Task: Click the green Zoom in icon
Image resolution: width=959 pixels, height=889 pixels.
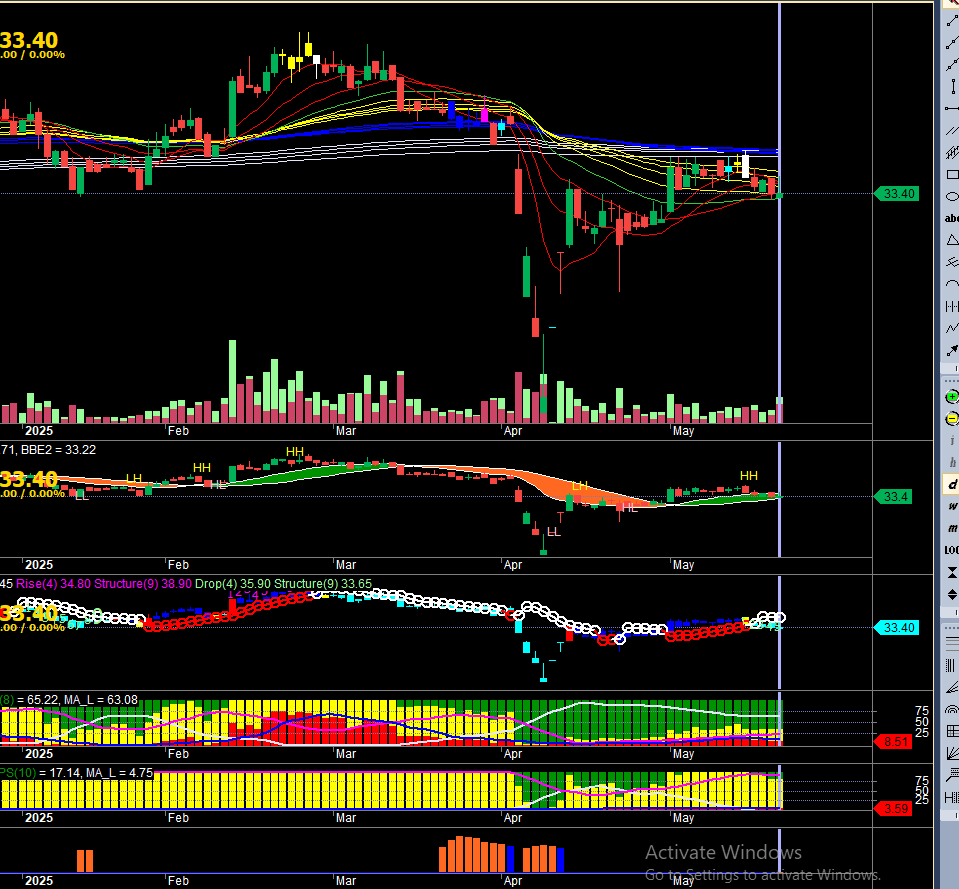Action: [952, 397]
